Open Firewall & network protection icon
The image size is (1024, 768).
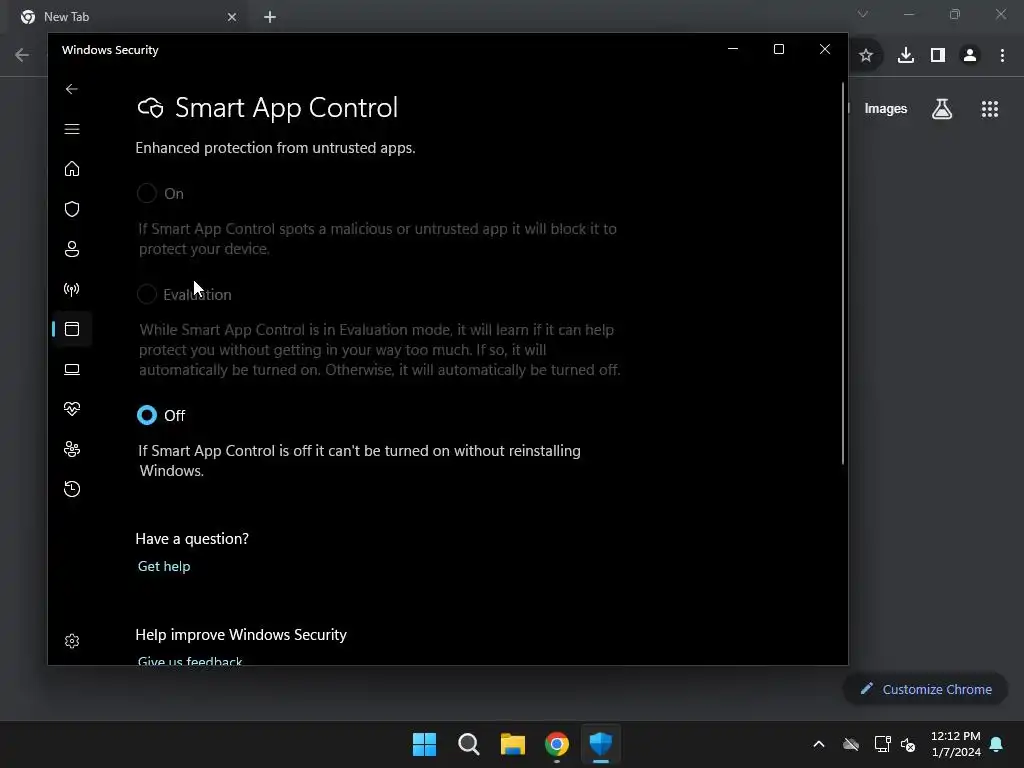pyautogui.click(x=72, y=289)
